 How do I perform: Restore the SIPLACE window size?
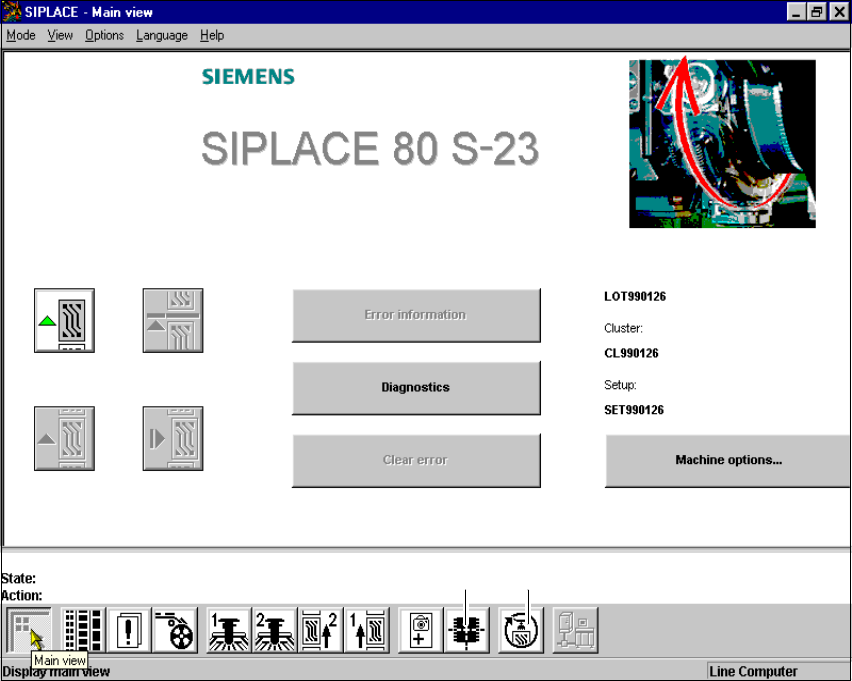pyautogui.click(x=817, y=12)
